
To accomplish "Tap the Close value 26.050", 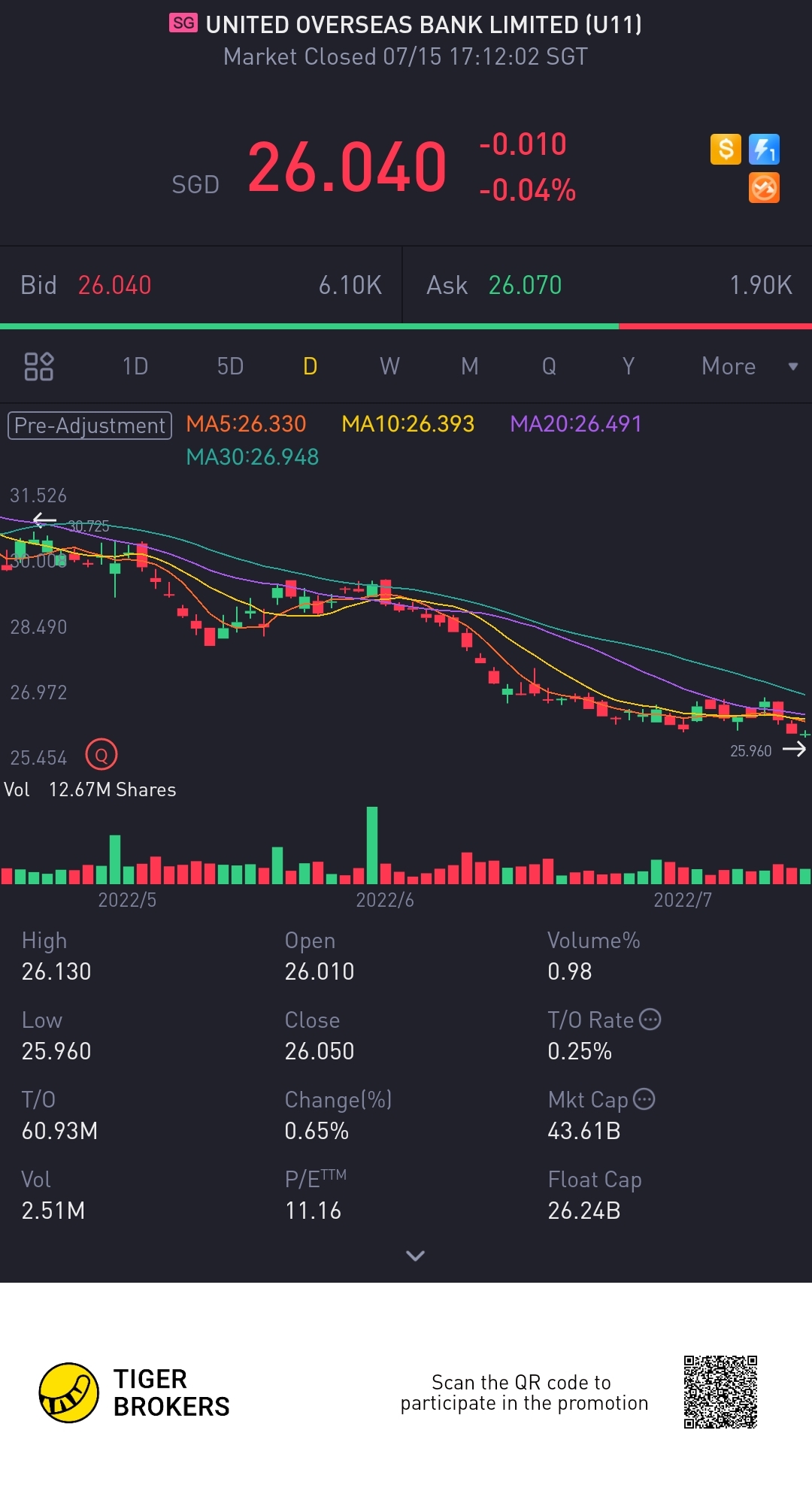I will [320, 1051].
